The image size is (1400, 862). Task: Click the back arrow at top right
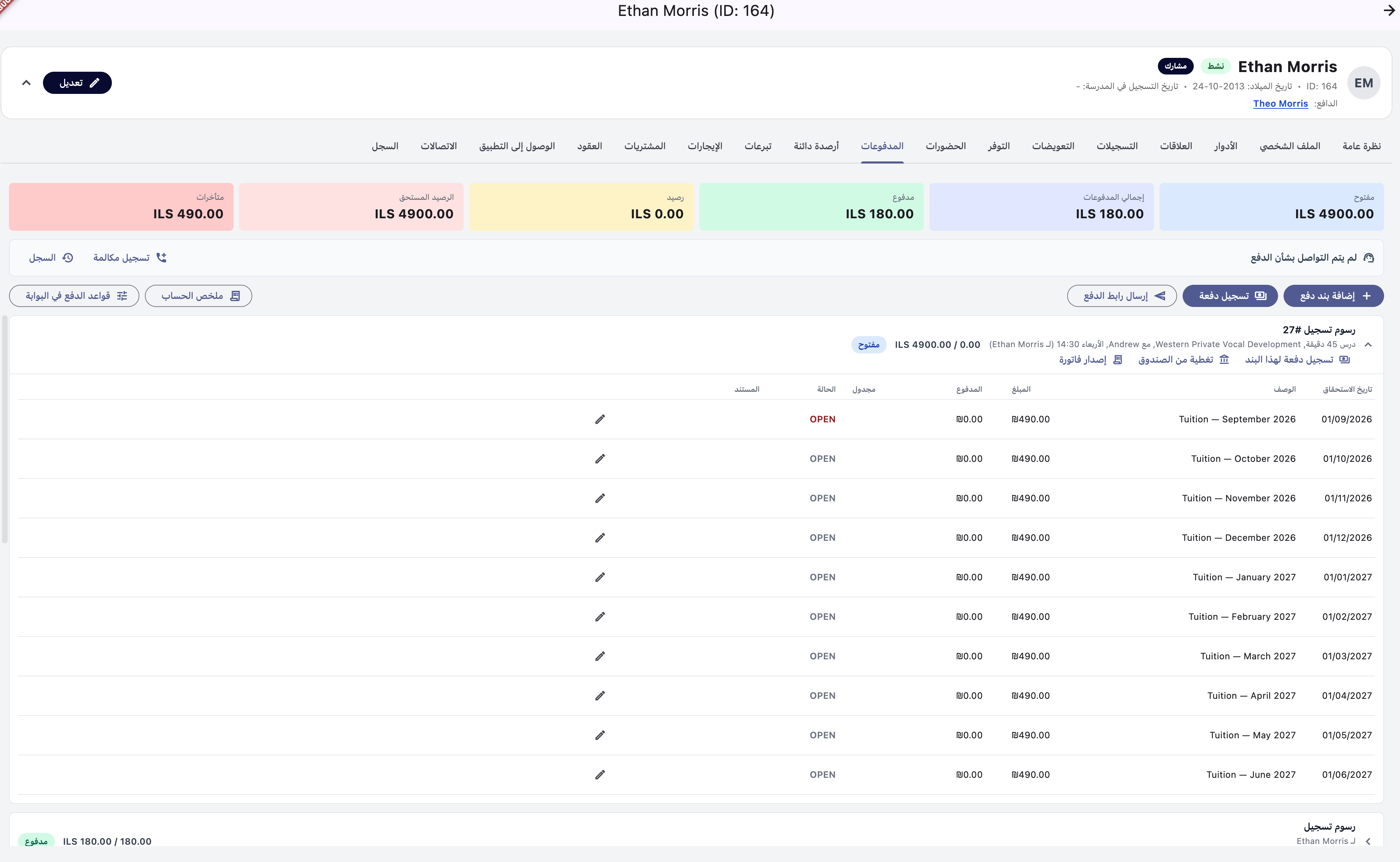1389,11
